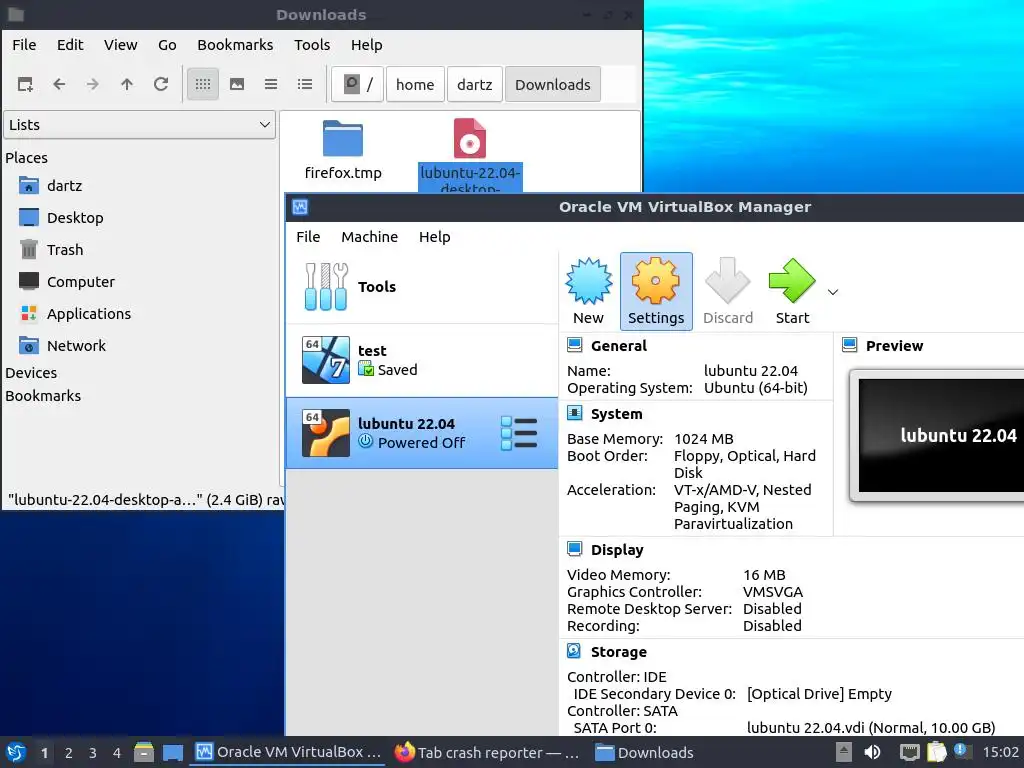Reload the Downloads folder

point(161,84)
